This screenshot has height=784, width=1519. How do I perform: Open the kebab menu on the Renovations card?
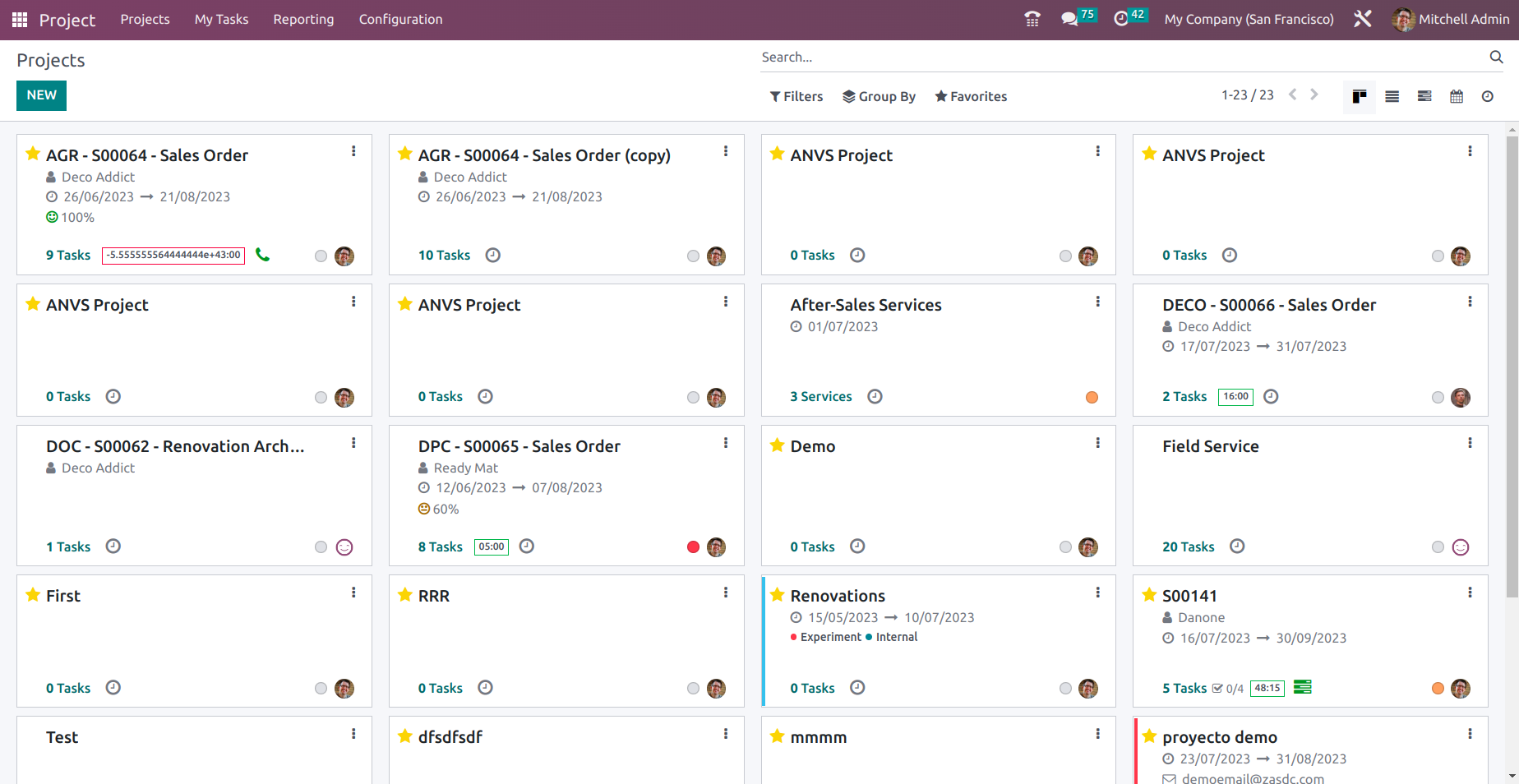[1098, 592]
